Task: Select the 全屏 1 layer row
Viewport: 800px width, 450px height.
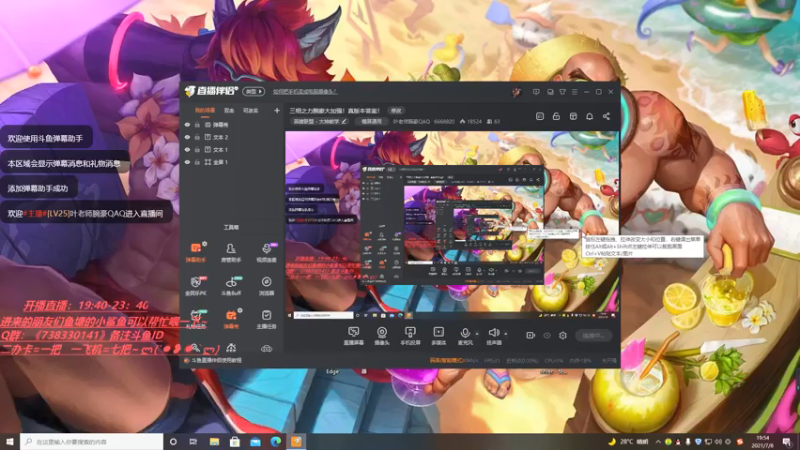Action: point(232,162)
